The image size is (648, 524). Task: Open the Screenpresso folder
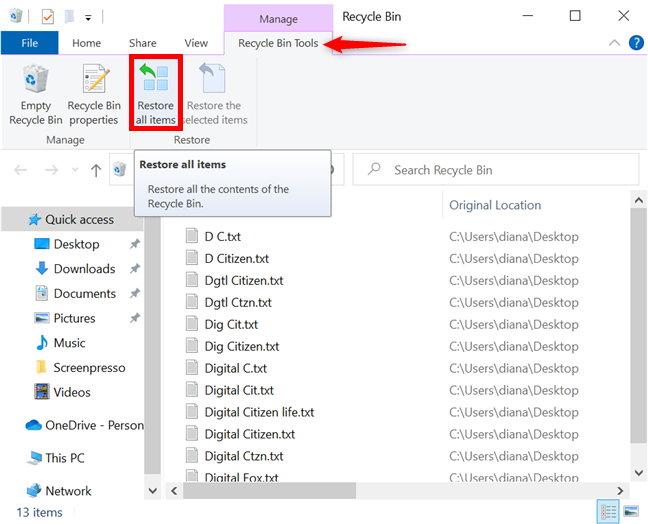click(81, 367)
